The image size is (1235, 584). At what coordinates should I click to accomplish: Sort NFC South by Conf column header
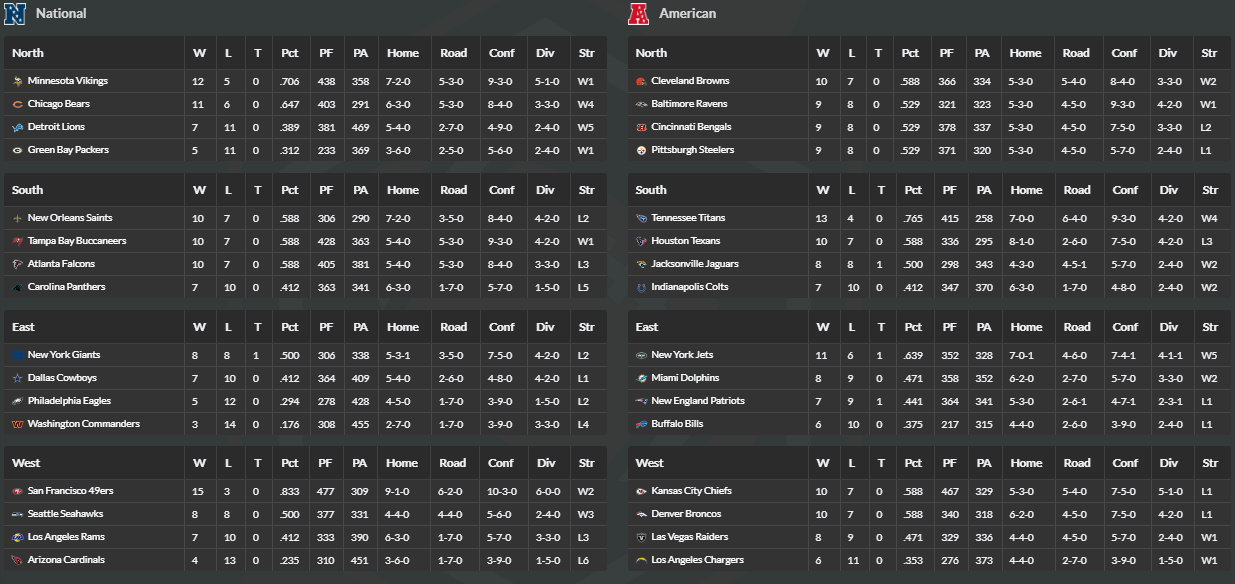(502, 190)
